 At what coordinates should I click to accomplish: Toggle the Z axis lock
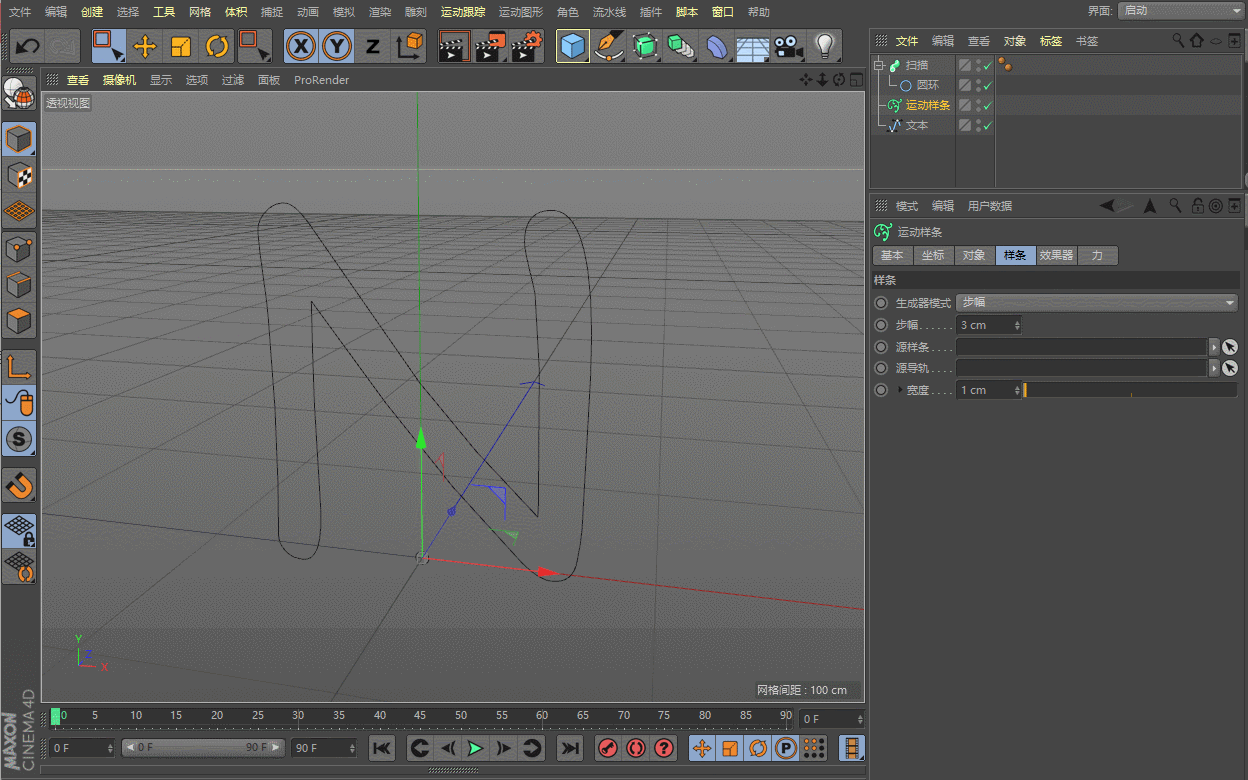[373, 46]
